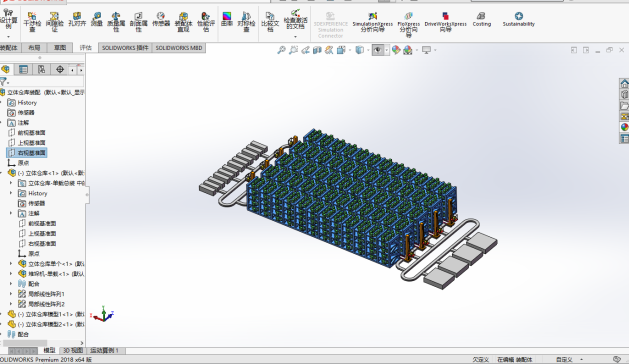Switch to Motion Study 1 (运动算例 1) tab
Viewport: 629px width, 364px height.
coord(105,350)
